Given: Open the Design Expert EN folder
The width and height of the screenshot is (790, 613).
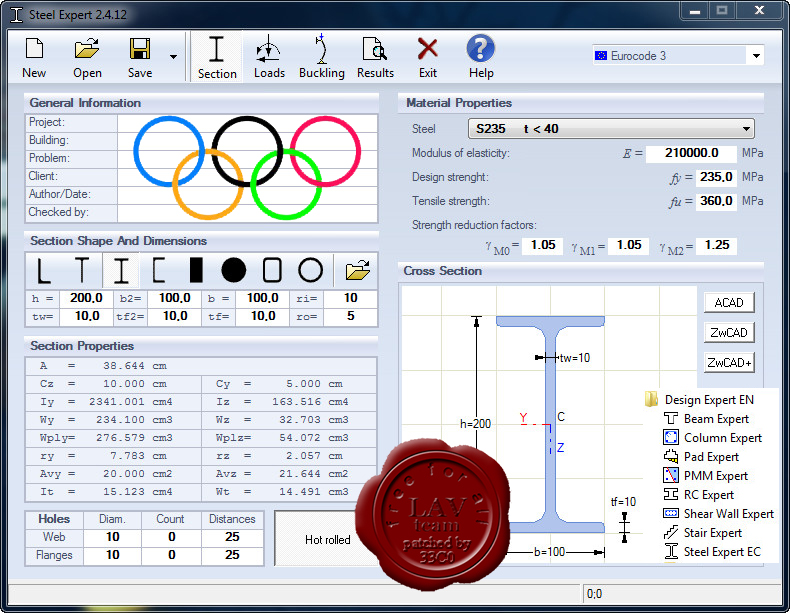Looking at the screenshot, I should click(x=699, y=399).
